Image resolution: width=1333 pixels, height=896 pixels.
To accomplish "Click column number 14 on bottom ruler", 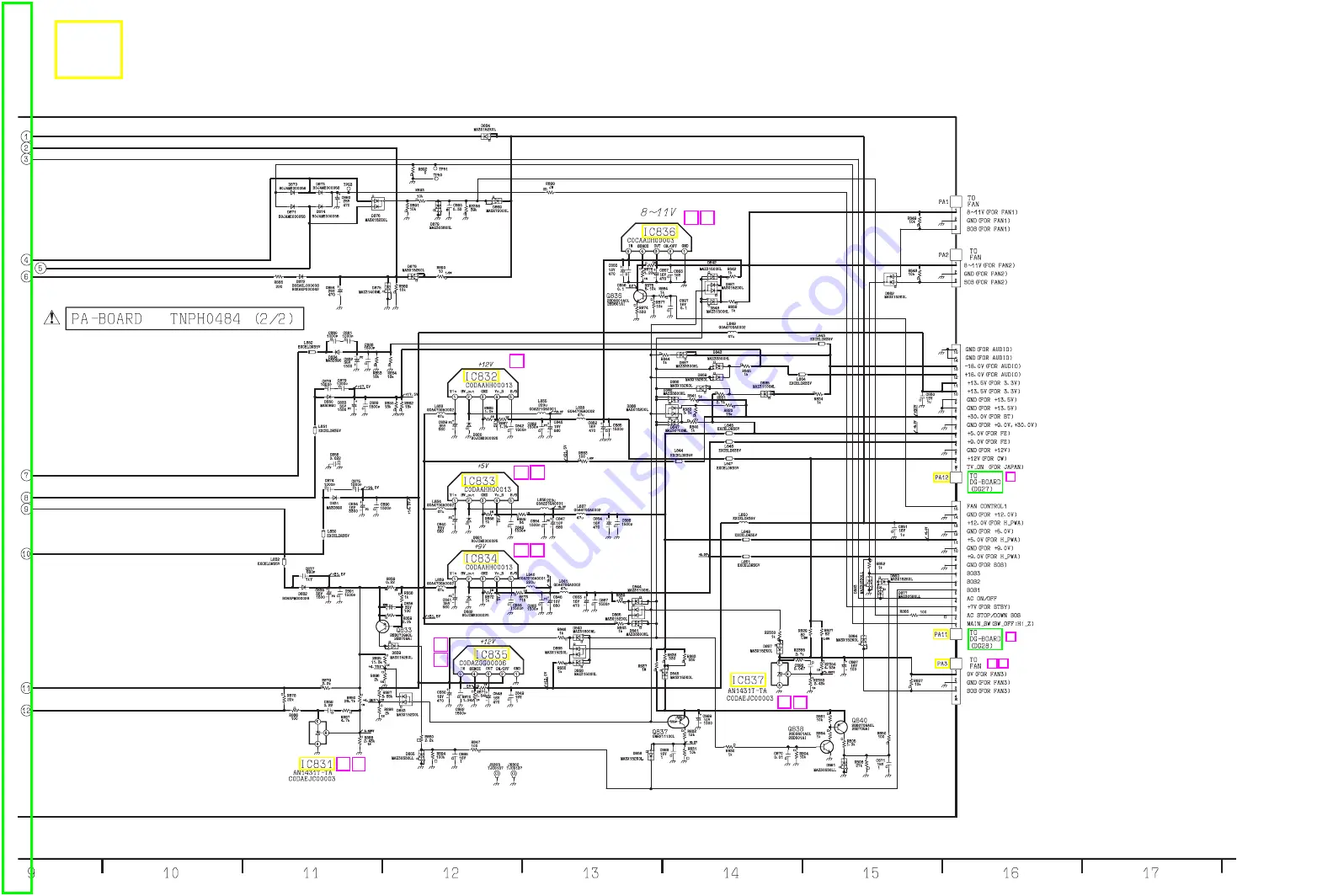I will tap(731, 873).
